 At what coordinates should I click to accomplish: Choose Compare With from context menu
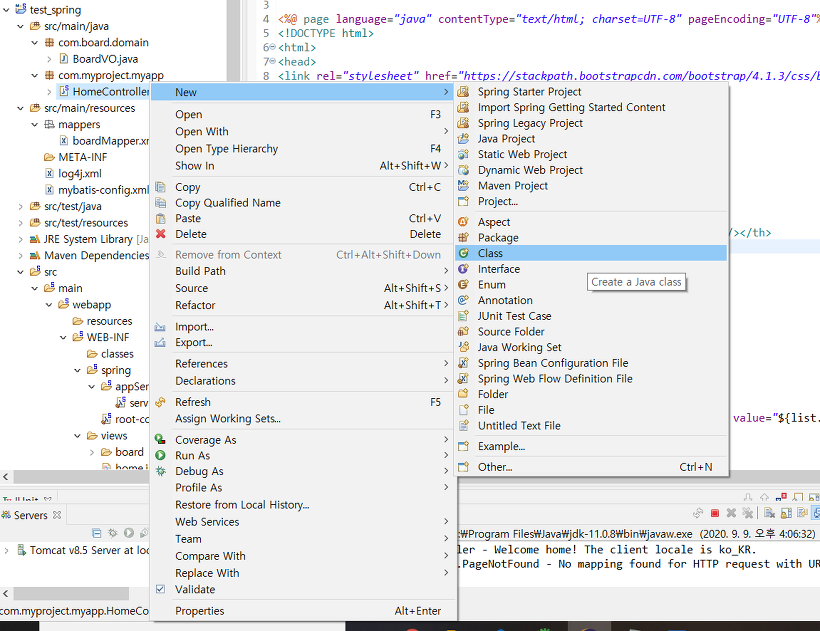click(303, 556)
